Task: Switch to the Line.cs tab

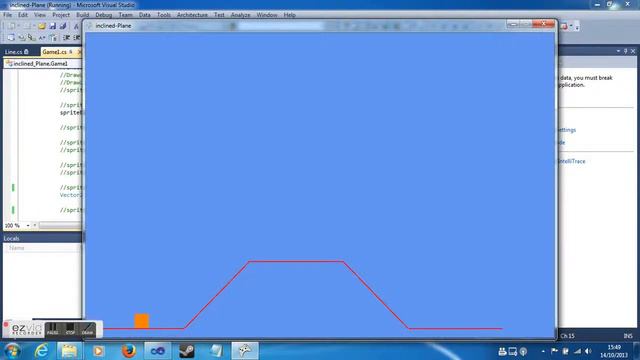Action: pos(17,52)
